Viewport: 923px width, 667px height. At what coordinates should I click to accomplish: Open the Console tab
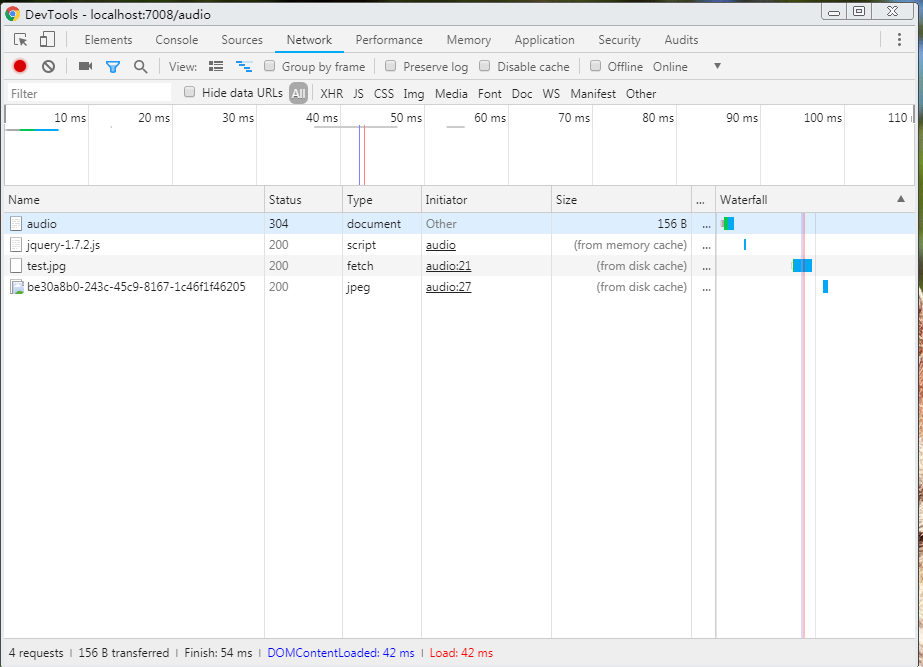point(177,39)
